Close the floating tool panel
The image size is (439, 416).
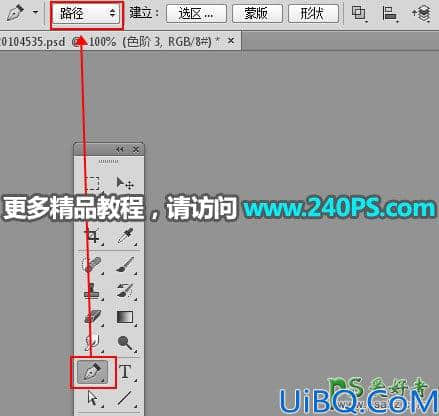pos(136,149)
